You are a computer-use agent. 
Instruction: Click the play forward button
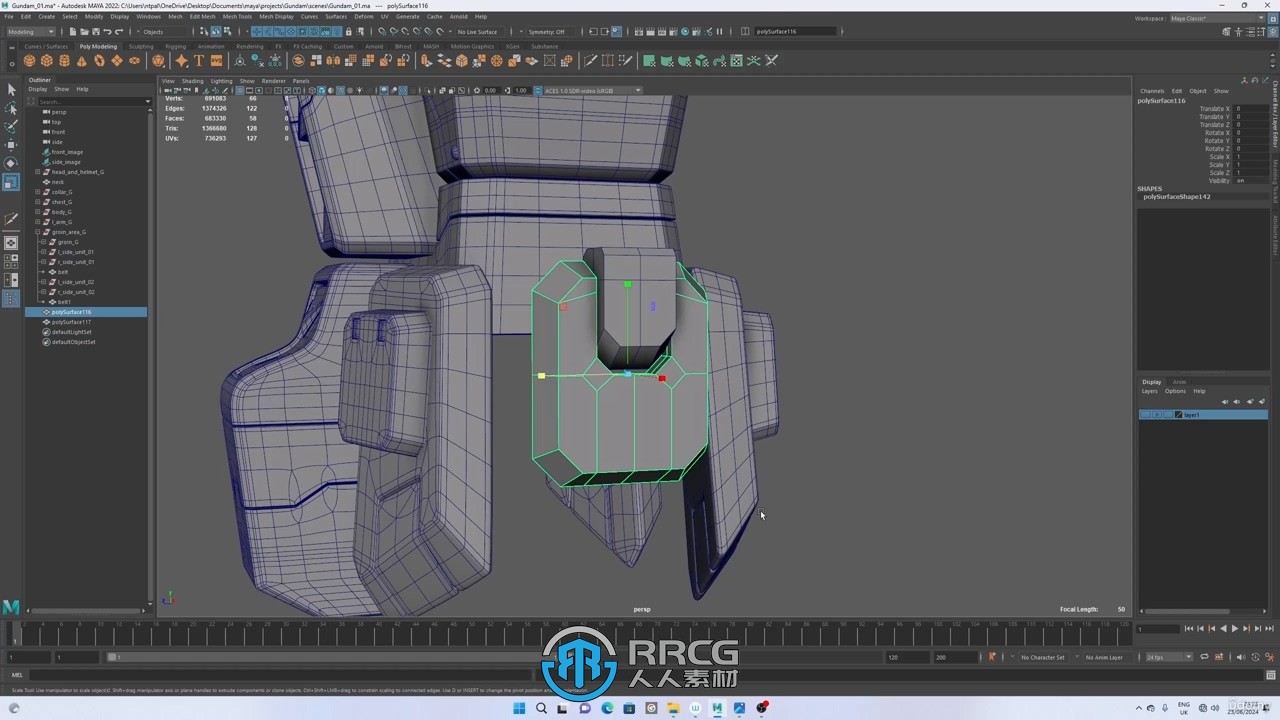[1234, 629]
